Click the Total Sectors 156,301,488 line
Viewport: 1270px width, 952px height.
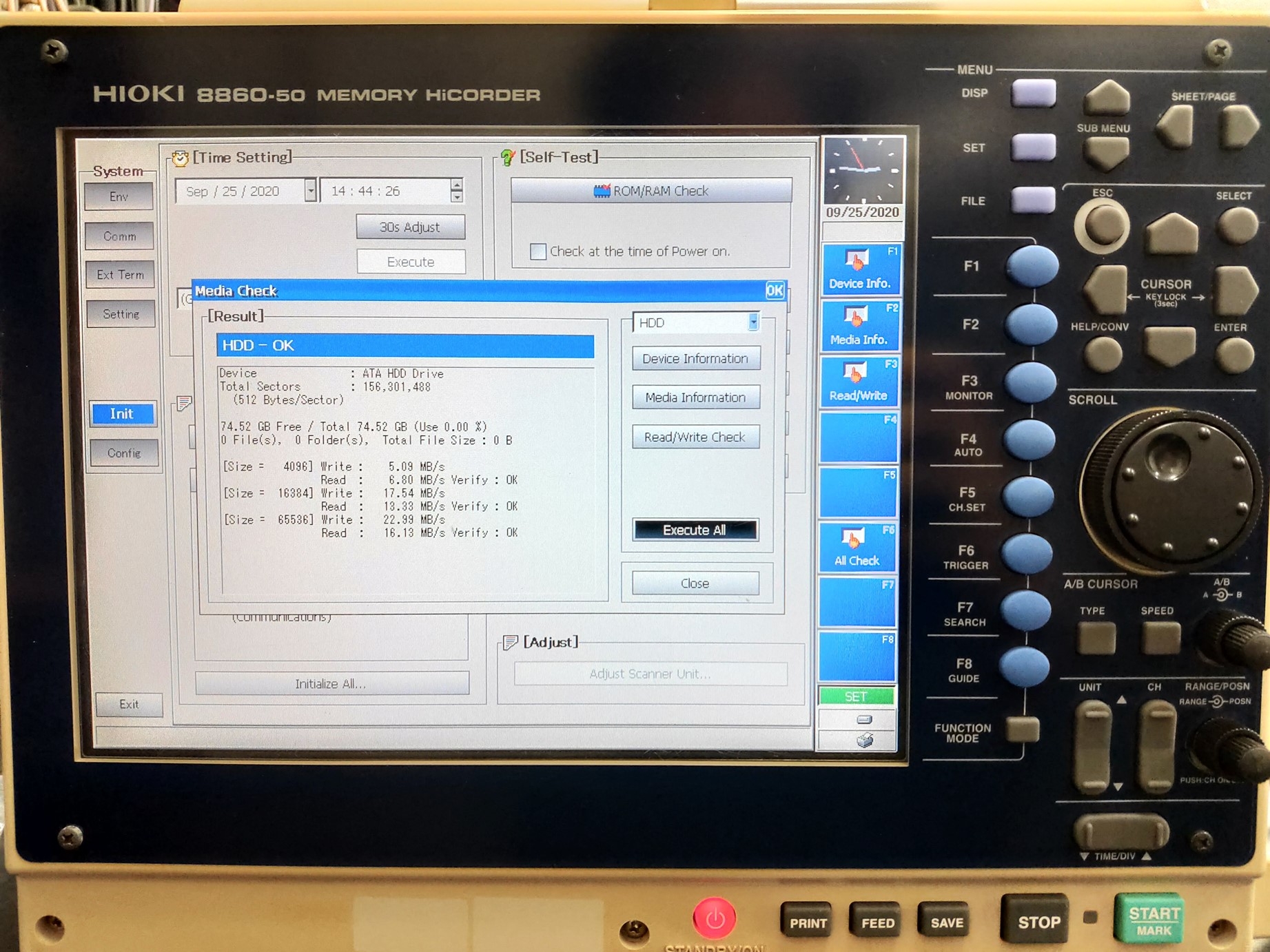tap(325, 387)
